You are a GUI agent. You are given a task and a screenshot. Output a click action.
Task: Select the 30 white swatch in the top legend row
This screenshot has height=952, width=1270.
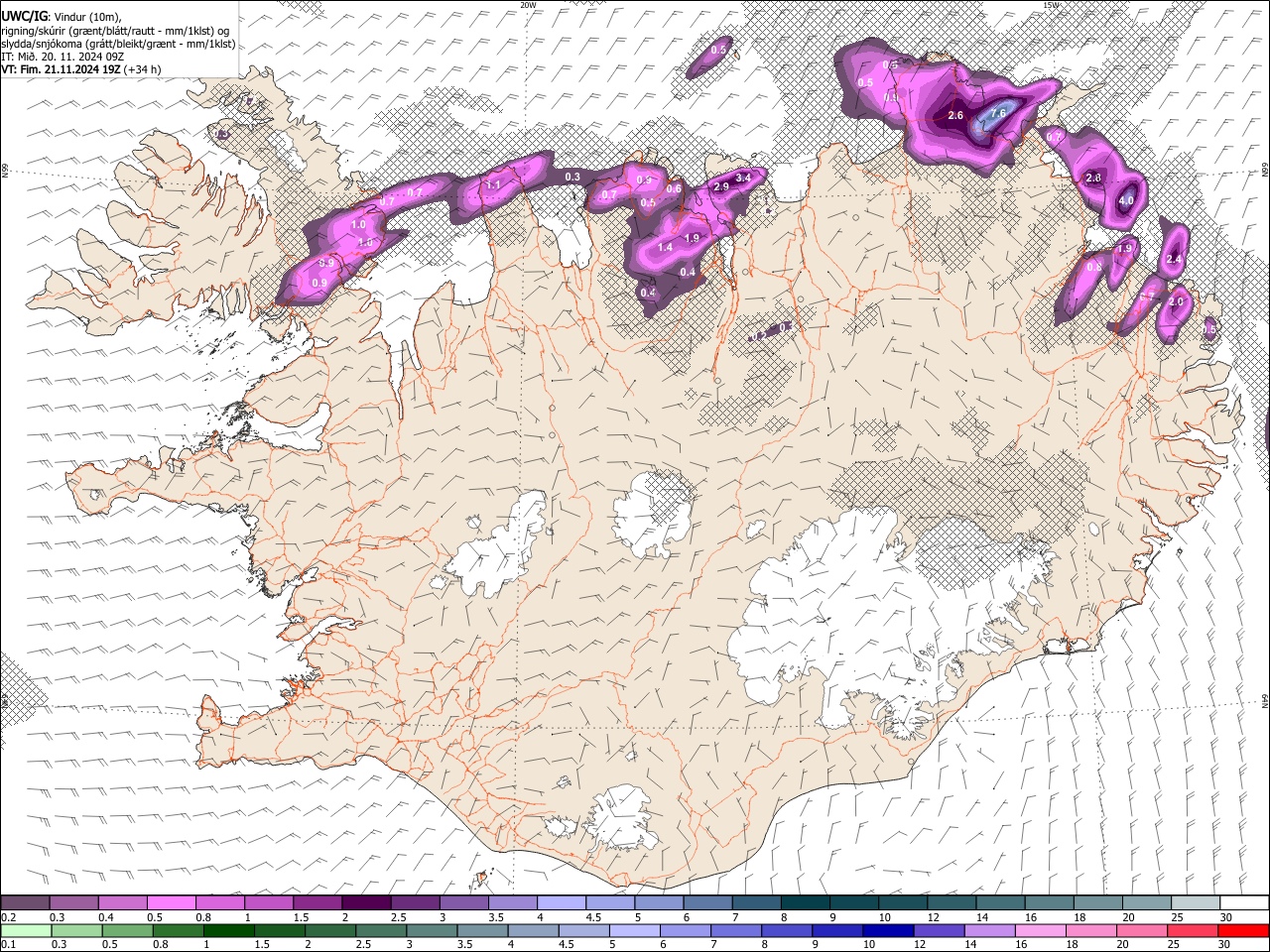tap(1245, 903)
